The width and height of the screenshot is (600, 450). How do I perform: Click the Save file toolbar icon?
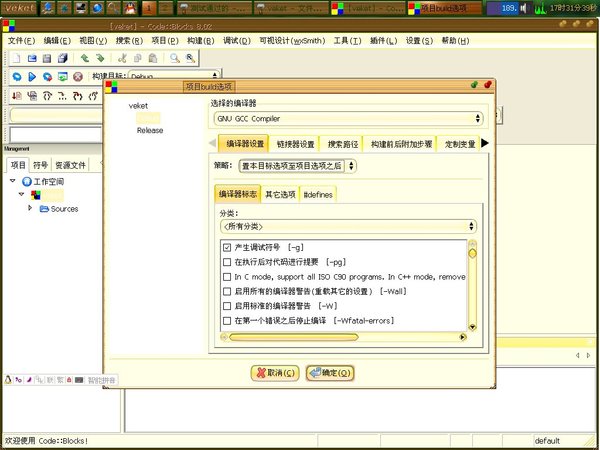[47, 59]
